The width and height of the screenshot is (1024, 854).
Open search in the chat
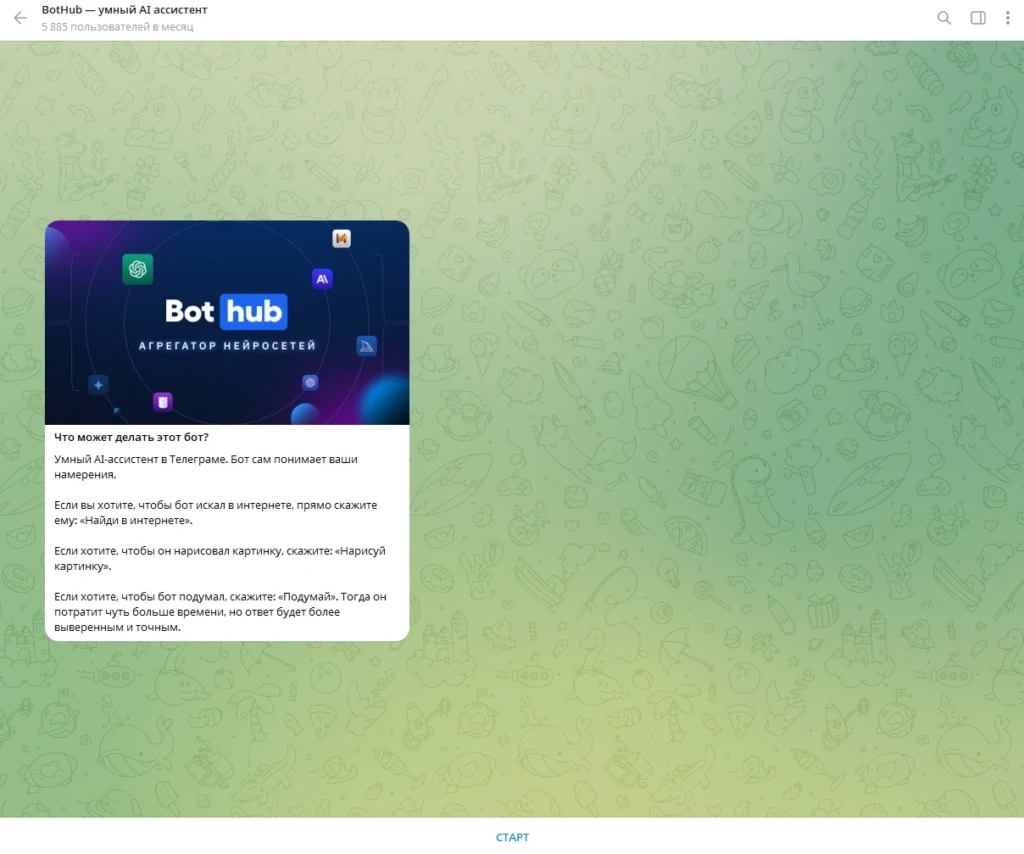click(x=944, y=18)
